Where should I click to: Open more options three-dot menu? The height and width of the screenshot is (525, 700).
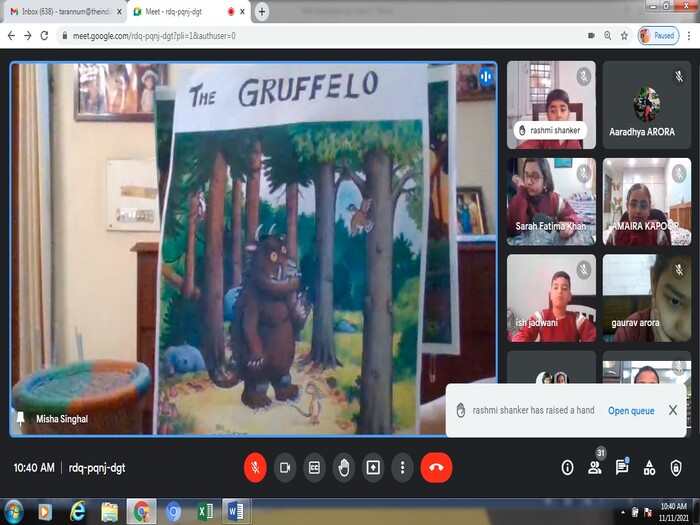(403, 467)
